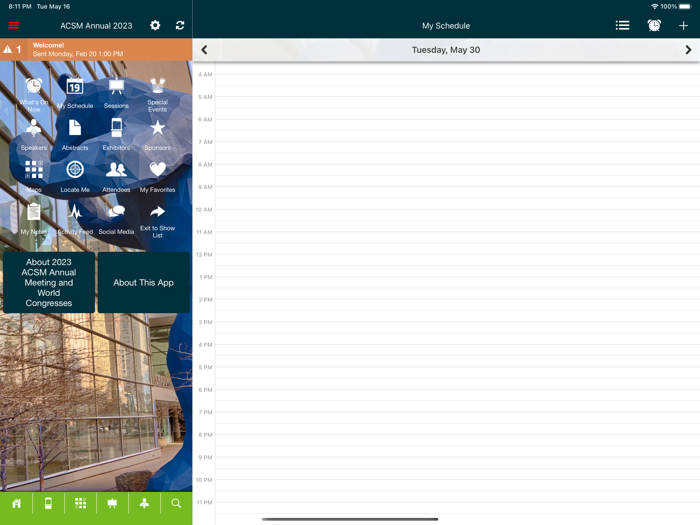Screen dimensions: 700x525
Task: Tap search magnifier in bottom bar
Action: [x=176, y=504]
